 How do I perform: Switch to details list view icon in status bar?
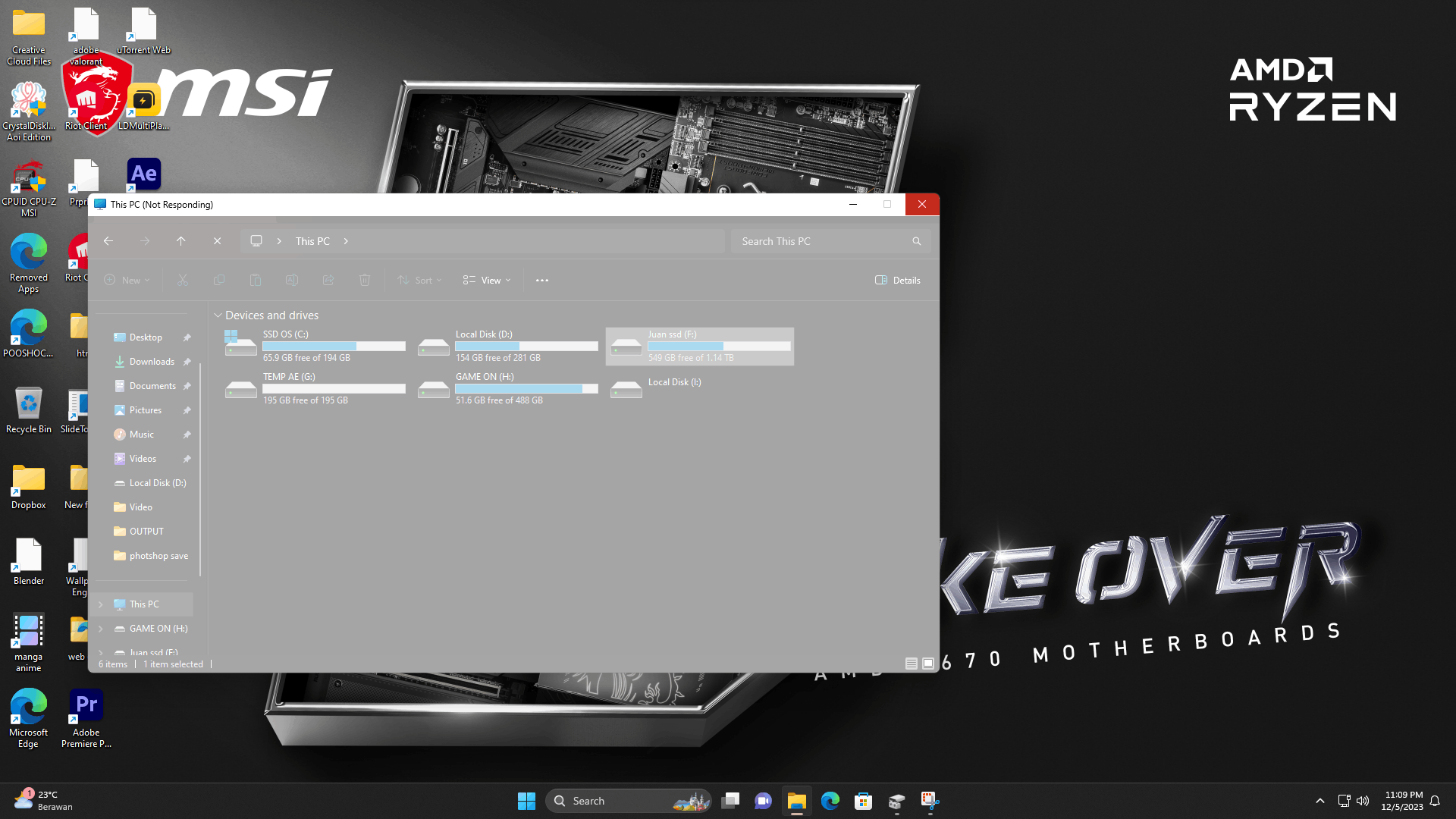coord(912,664)
